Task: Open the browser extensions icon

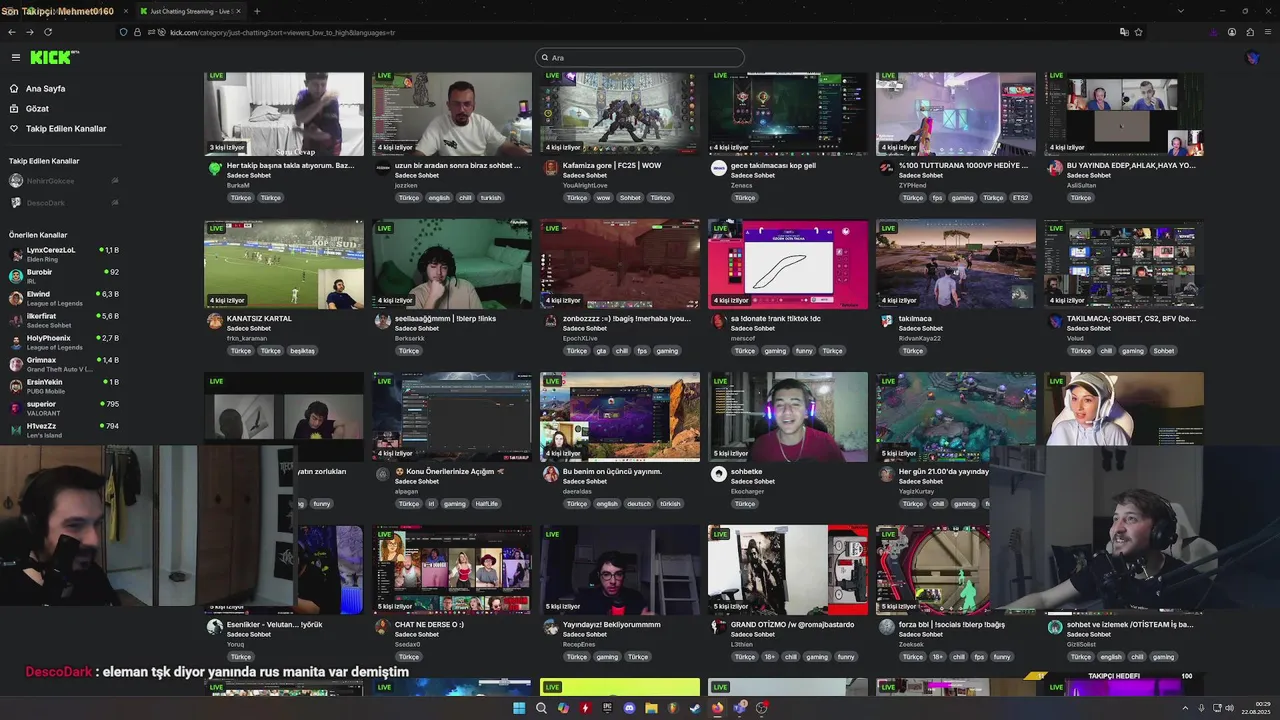Action: 1250,32
